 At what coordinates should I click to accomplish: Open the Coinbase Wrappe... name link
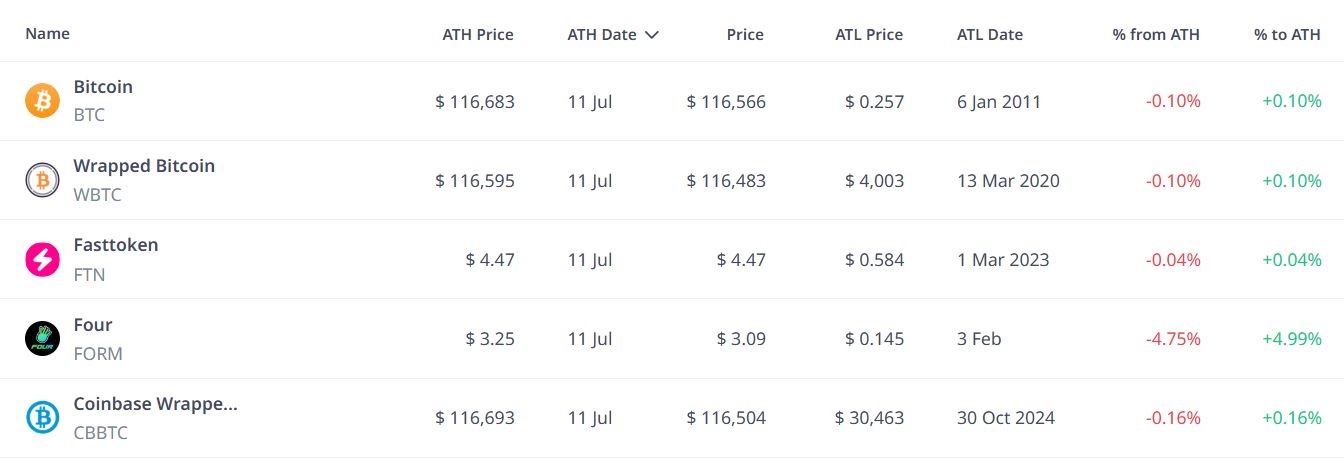156,404
